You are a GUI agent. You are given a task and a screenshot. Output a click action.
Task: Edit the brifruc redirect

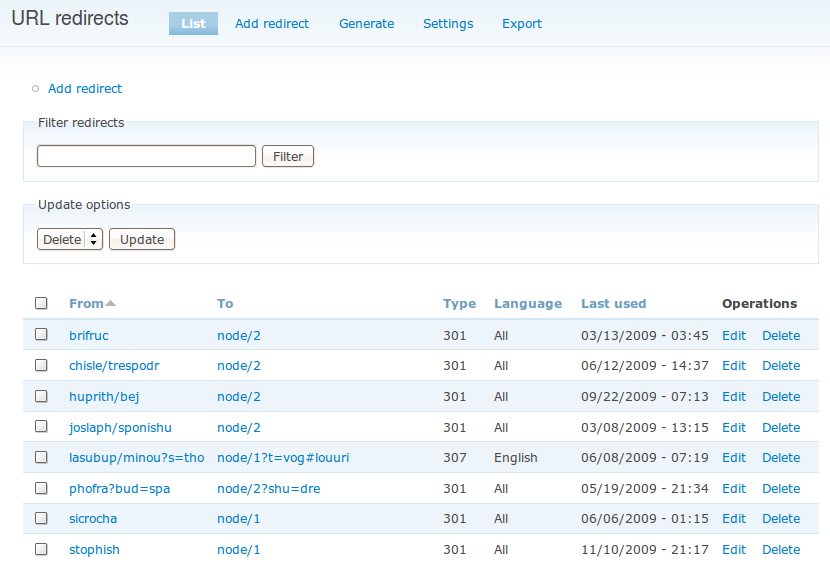pyautogui.click(x=734, y=336)
